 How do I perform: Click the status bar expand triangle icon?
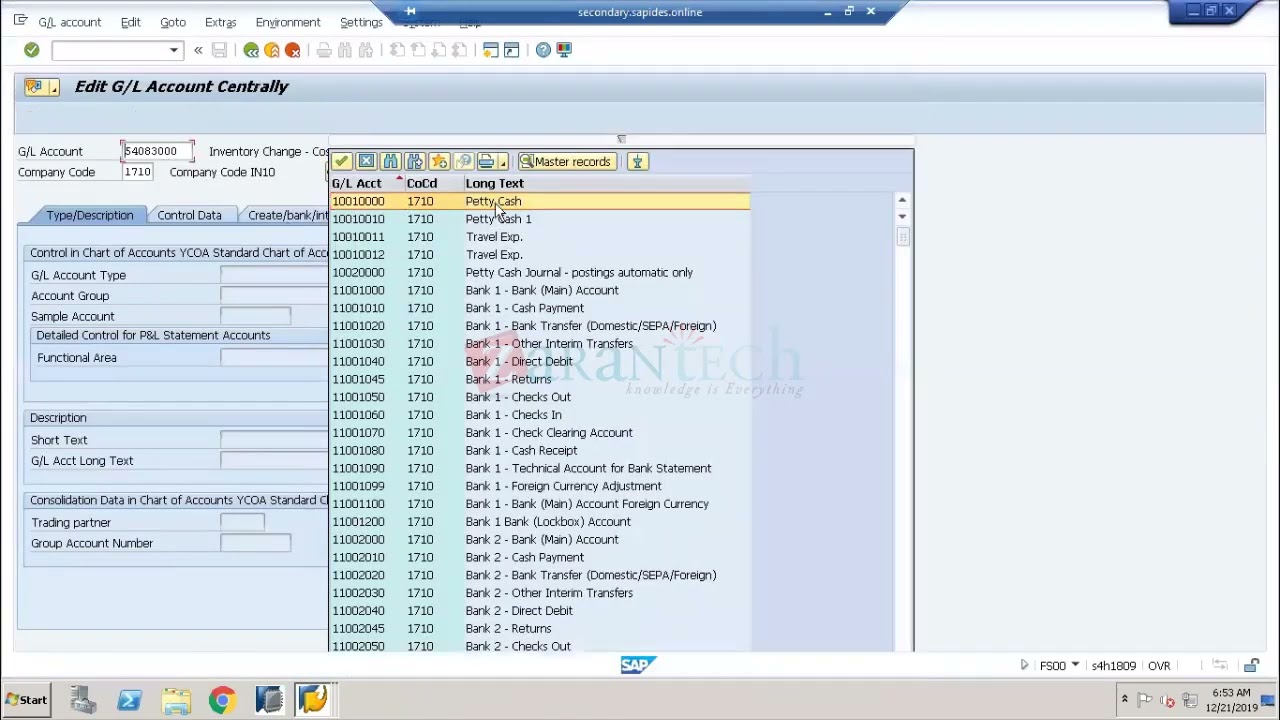coord(1024,666)
